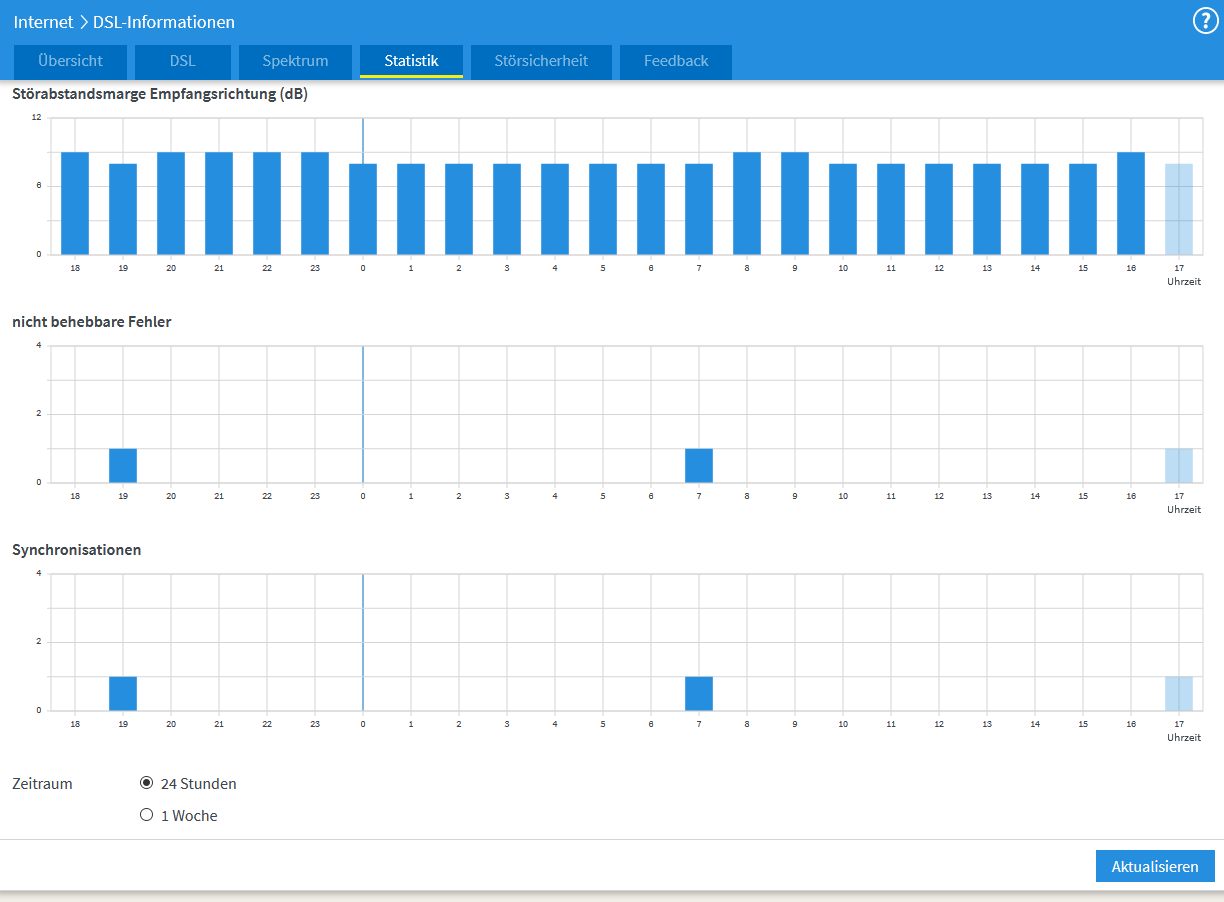Open the Störsicherheit tab
The height and width of the screenshot is (902, 1224).
point(541,61)
